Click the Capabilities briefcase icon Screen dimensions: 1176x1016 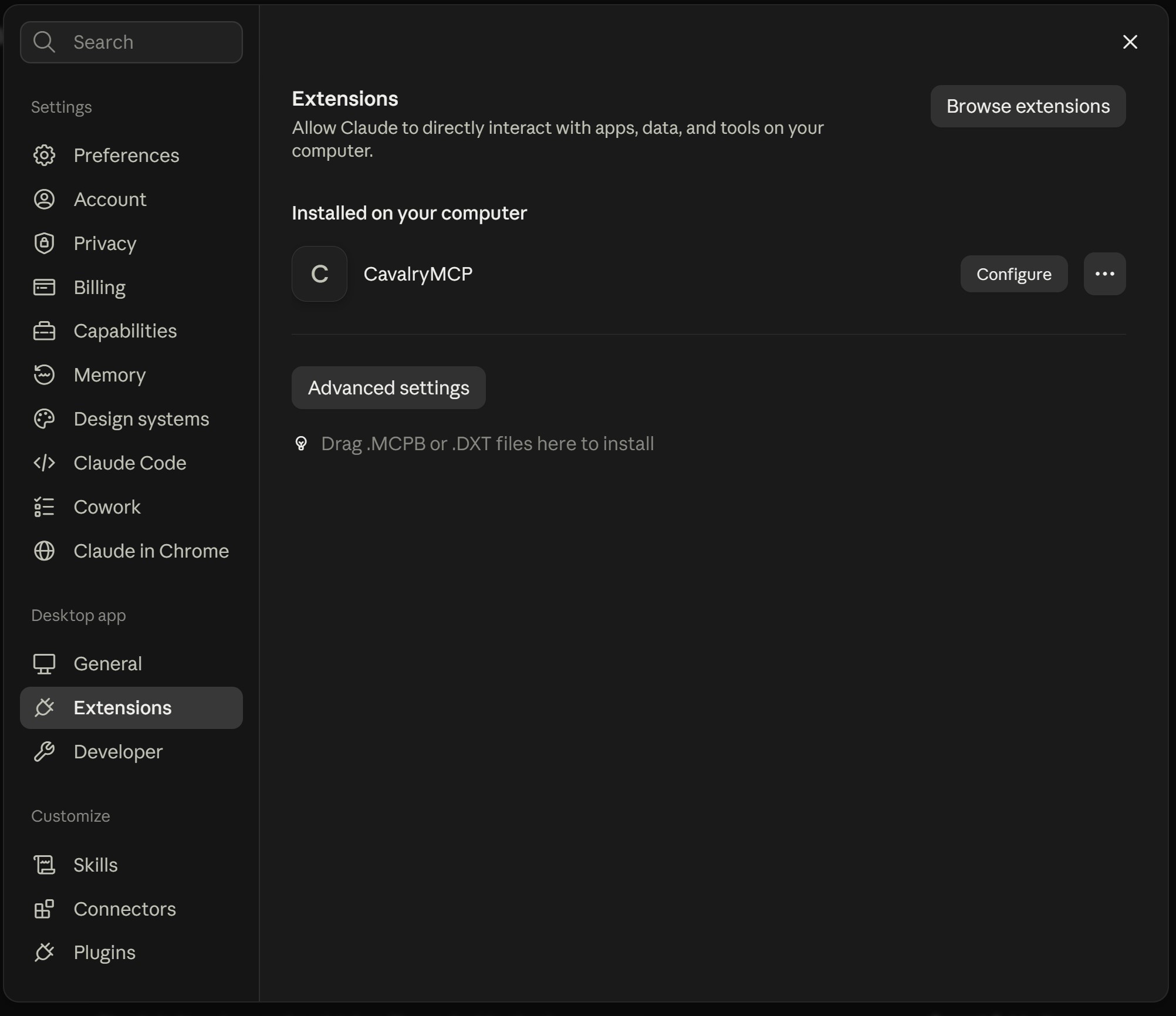[x=44, y=331]
